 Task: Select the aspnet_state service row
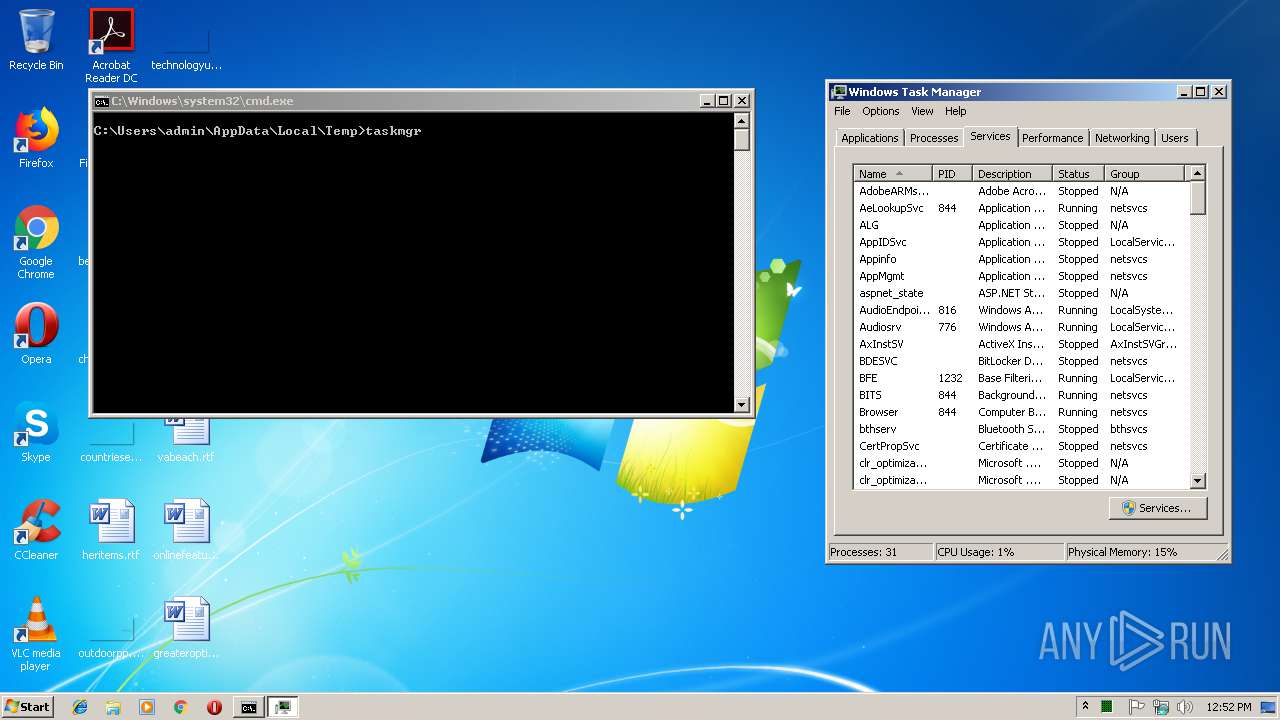[1021, 293]
